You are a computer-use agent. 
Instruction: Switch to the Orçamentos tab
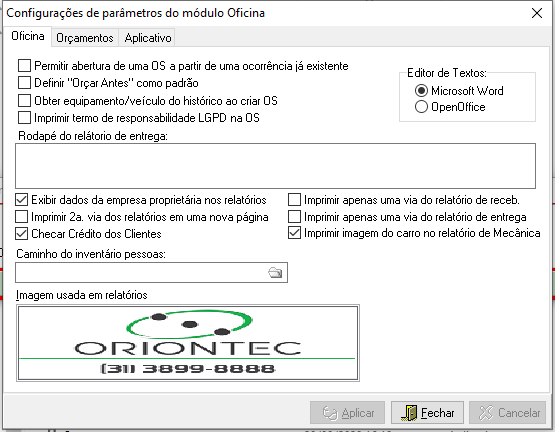click(85, 38)
